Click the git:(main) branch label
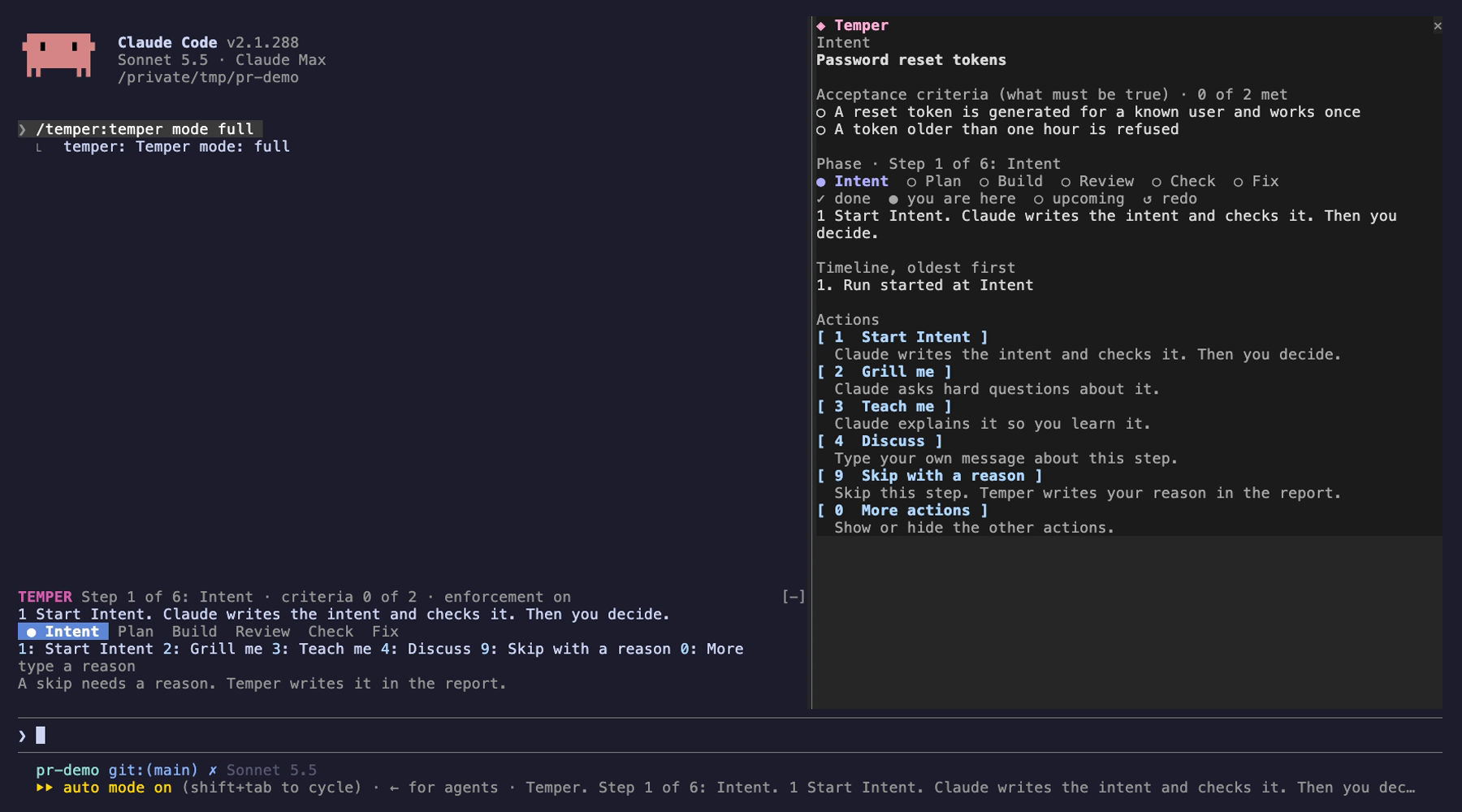Screen dimensions: 1462x812 tap(154, 770)
